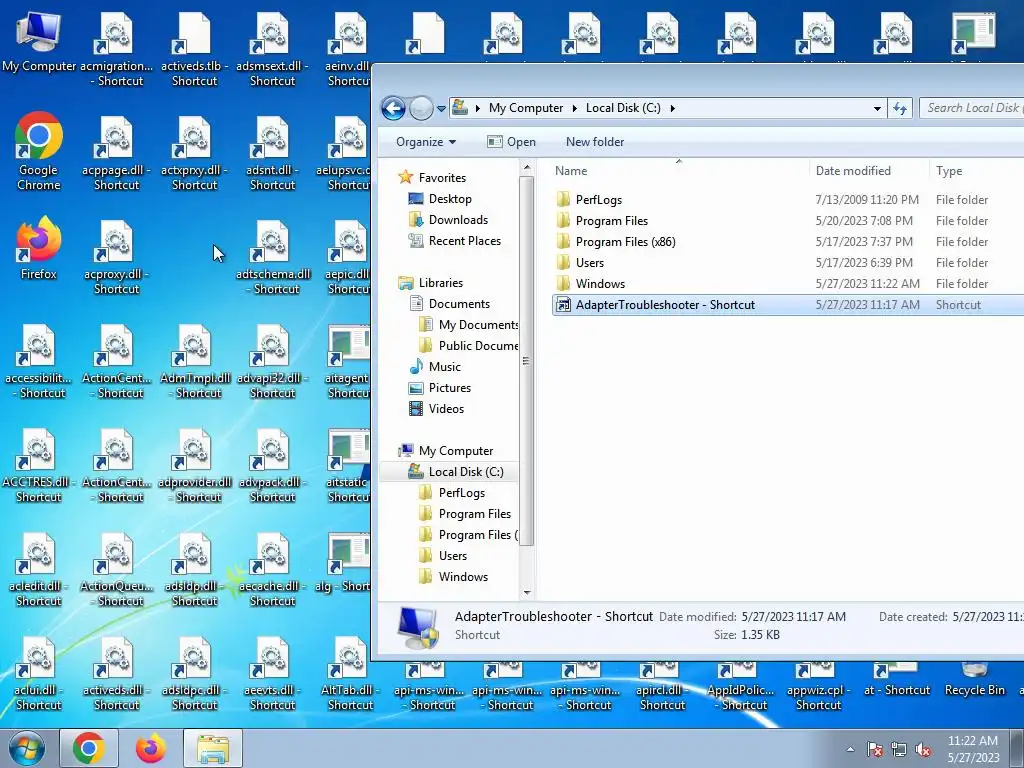Open recent pages dropdown beside Forward button
1024x768 pixels.
point(441,108)
